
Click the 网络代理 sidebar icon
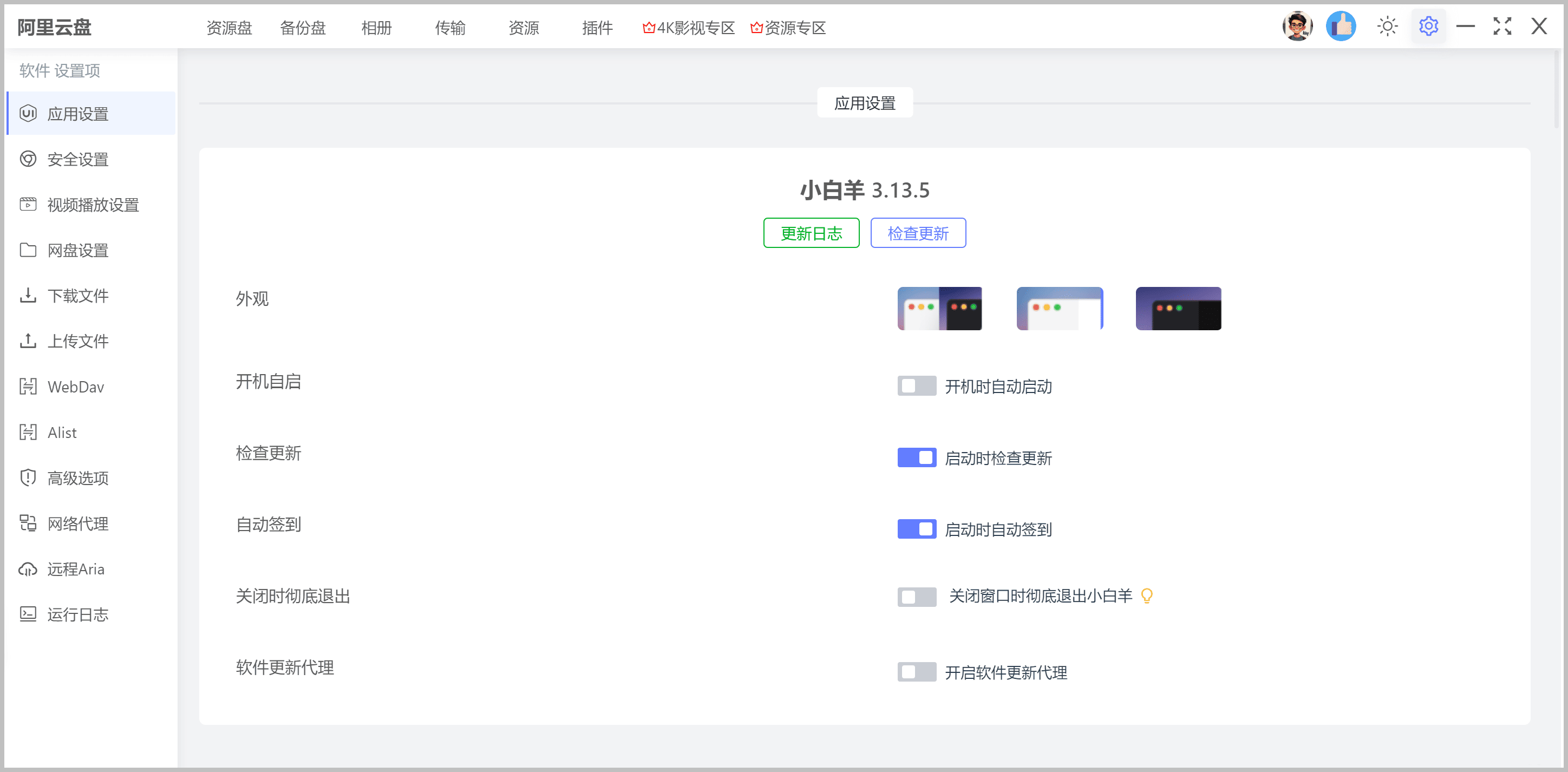28,524
